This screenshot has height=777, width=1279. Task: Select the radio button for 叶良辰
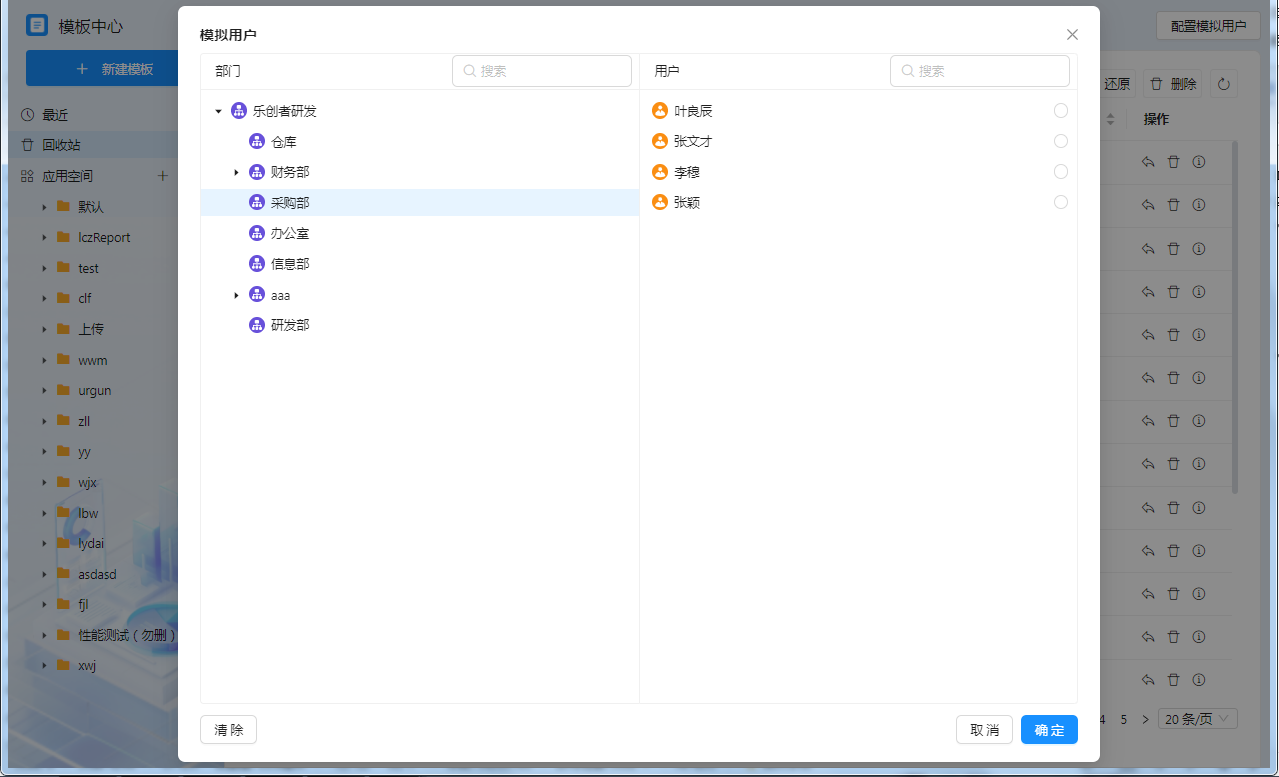click(x=1061, y=111)
